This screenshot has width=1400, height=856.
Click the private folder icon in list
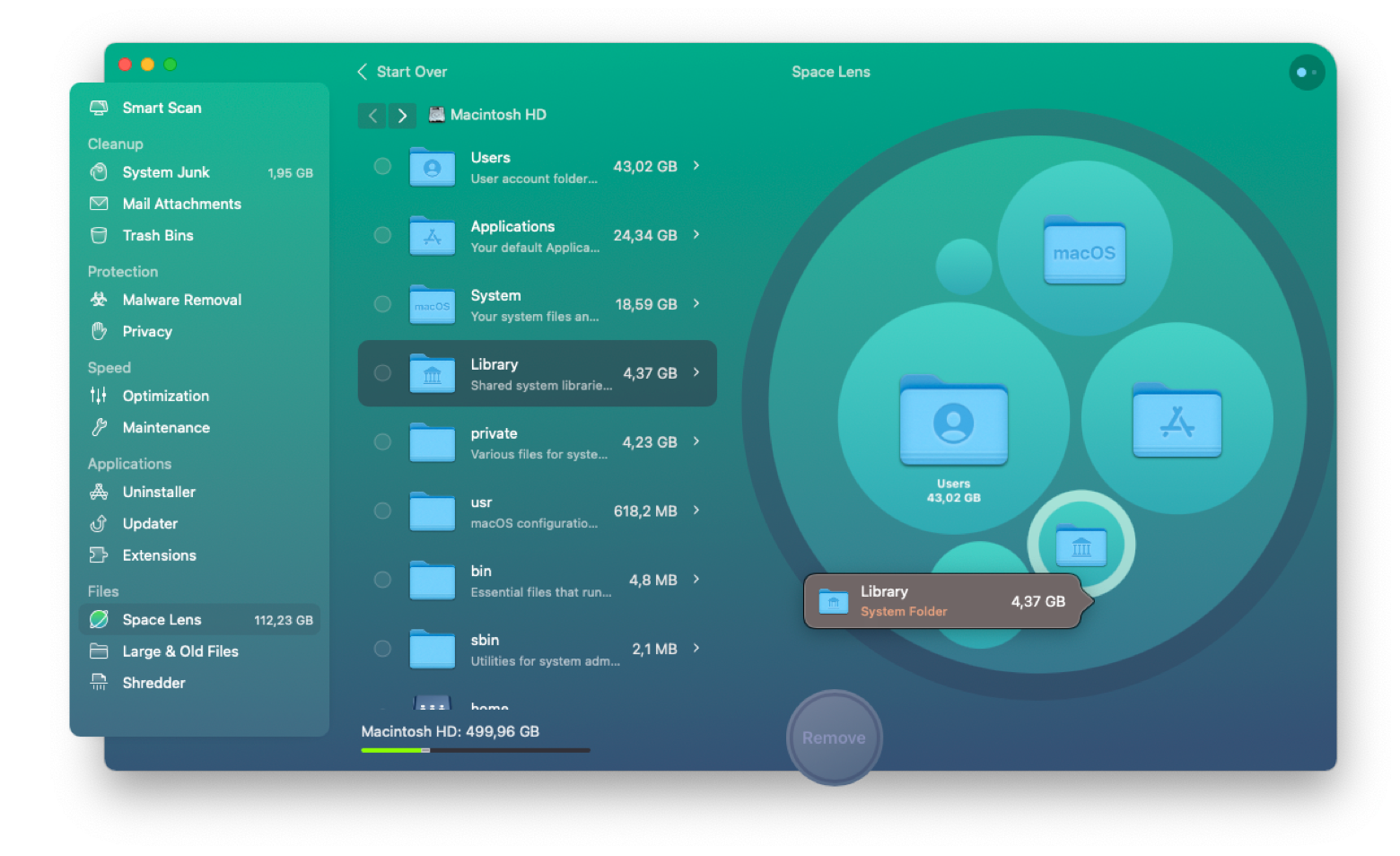coord(433,442)
